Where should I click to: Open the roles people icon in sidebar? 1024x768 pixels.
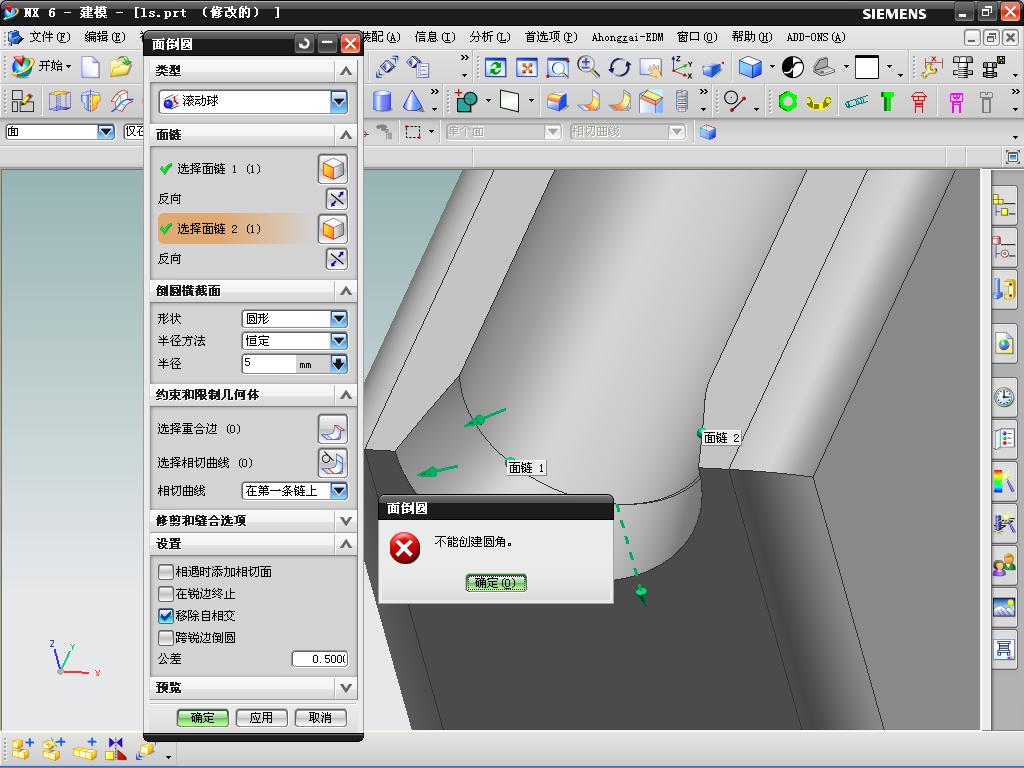tap(1004, 566)
